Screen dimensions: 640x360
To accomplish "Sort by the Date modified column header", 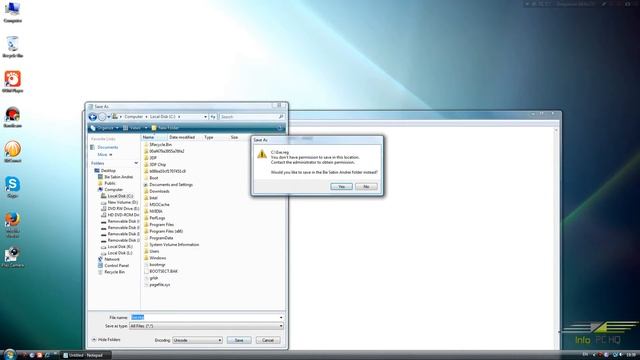I will pos(182,137).
